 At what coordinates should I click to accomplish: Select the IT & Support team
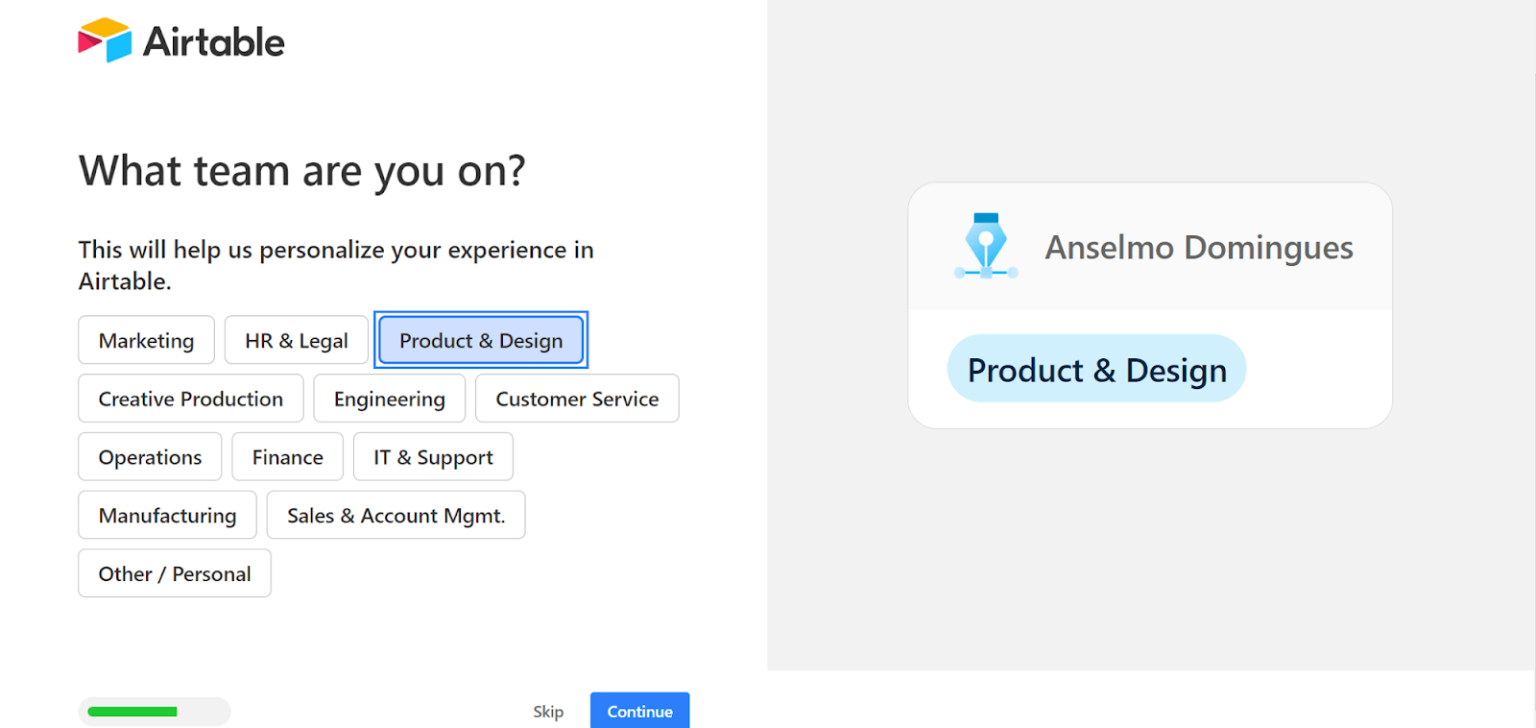(433, 456)
